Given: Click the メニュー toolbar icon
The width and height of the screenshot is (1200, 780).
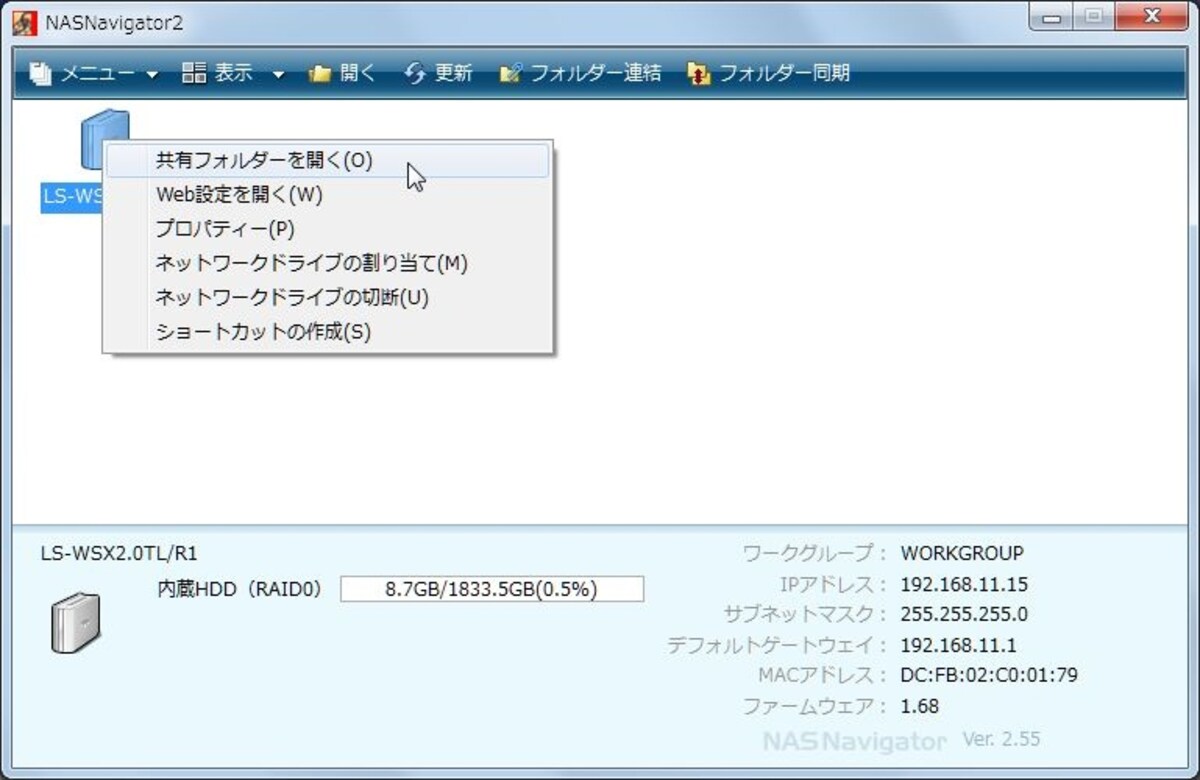Looking at the screenshot, I should click(40, 73).
